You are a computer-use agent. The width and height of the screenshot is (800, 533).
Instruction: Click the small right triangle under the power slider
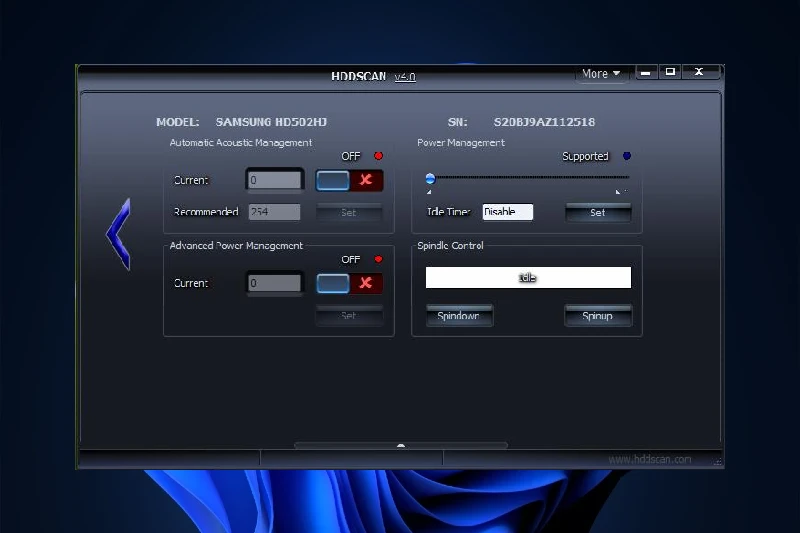(x=618, y=192)
